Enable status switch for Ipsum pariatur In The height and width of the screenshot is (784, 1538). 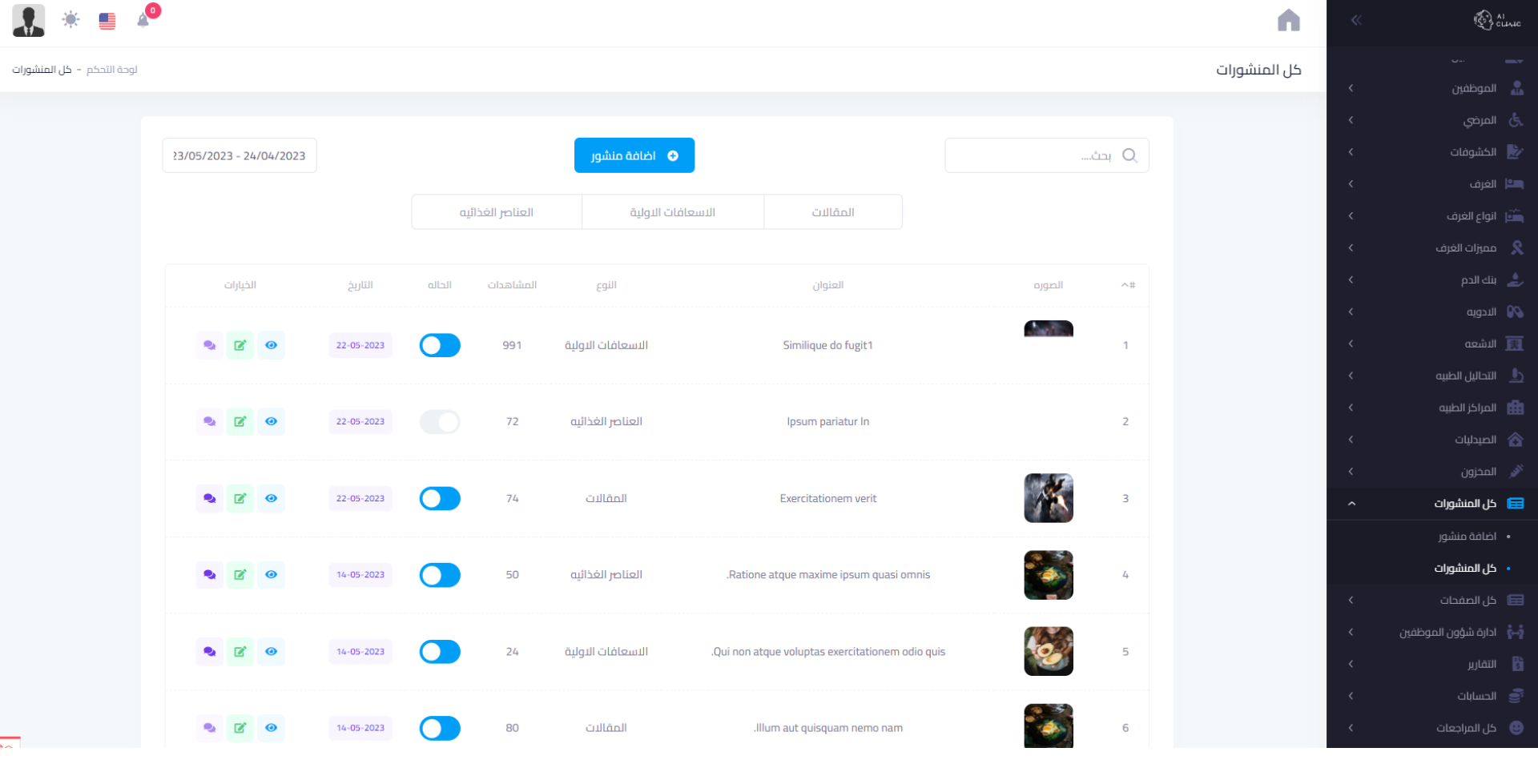coord(440,422)
